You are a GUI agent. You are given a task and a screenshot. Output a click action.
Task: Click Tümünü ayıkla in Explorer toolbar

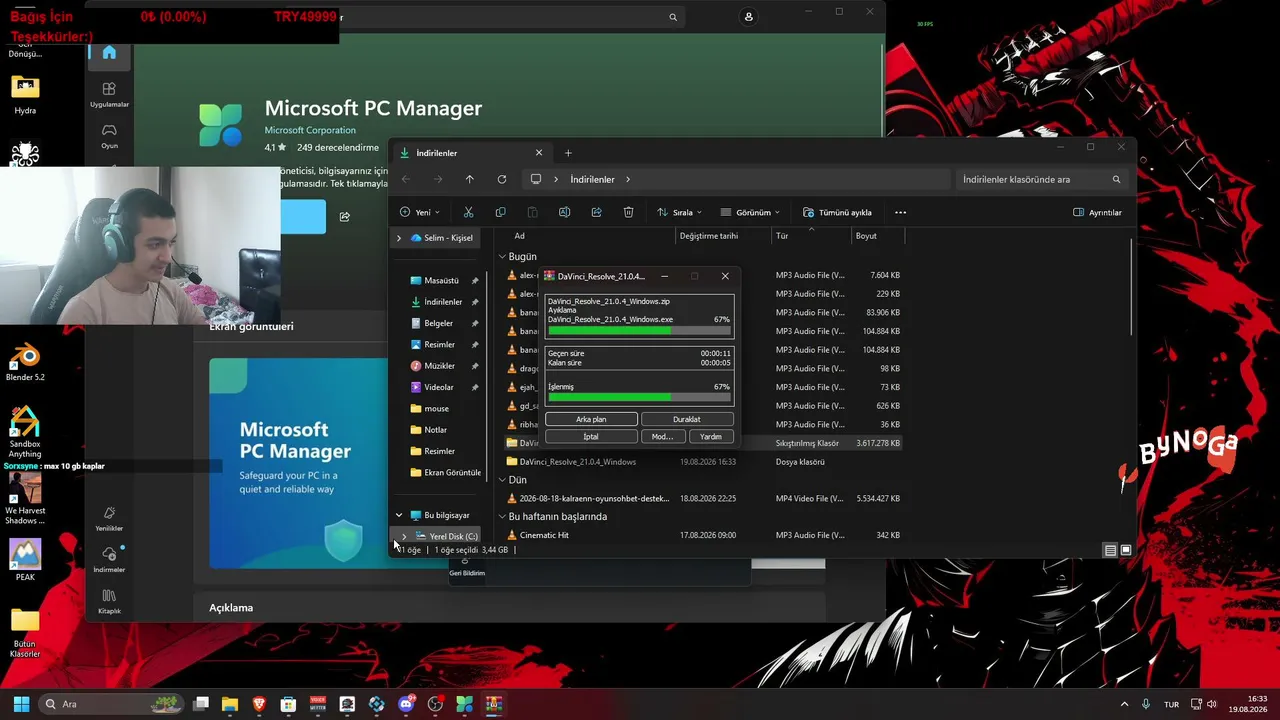(x=837, y=212)
